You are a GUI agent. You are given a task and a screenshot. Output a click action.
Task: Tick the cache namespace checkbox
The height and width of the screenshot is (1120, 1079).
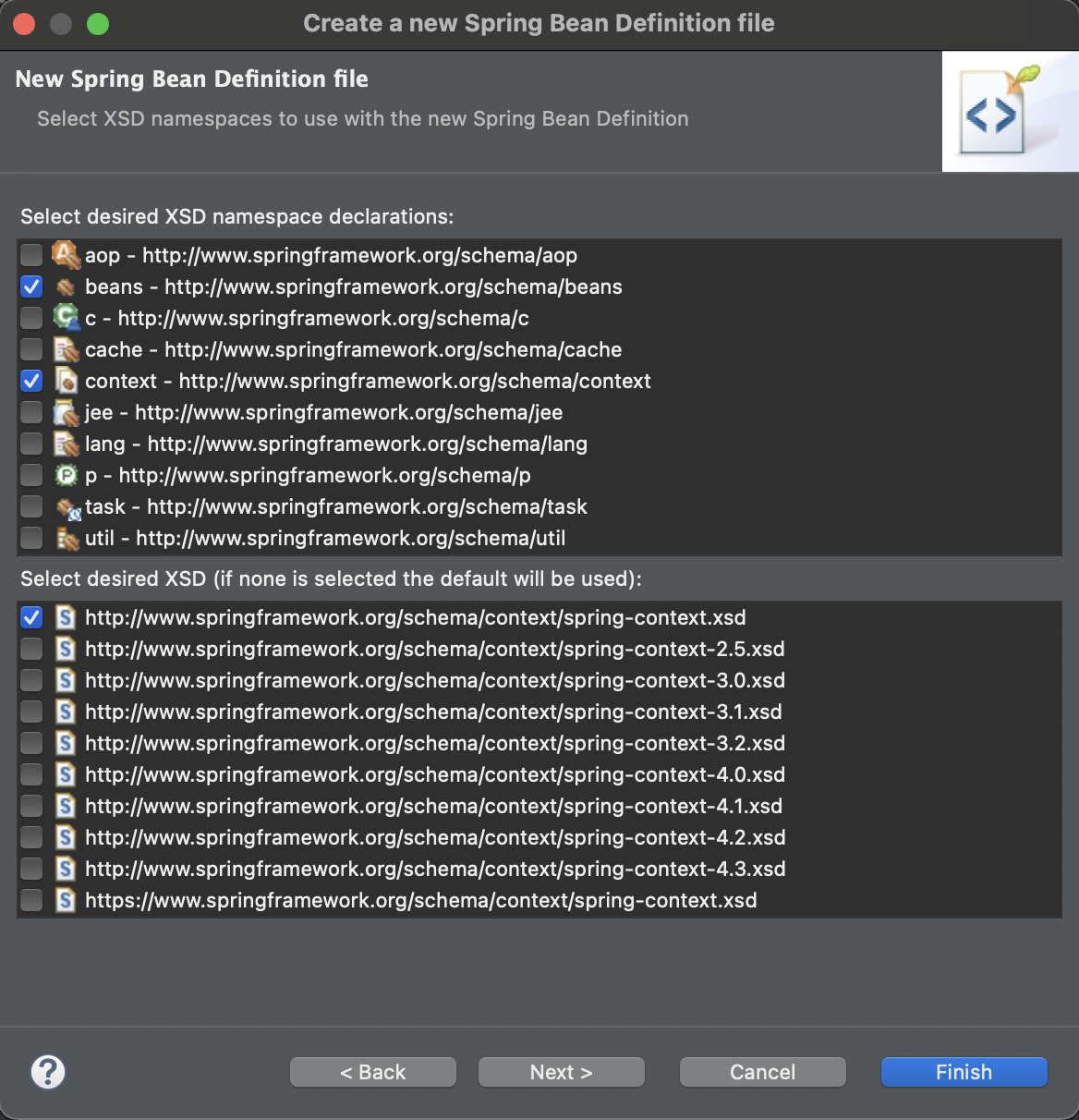point(31,349)
